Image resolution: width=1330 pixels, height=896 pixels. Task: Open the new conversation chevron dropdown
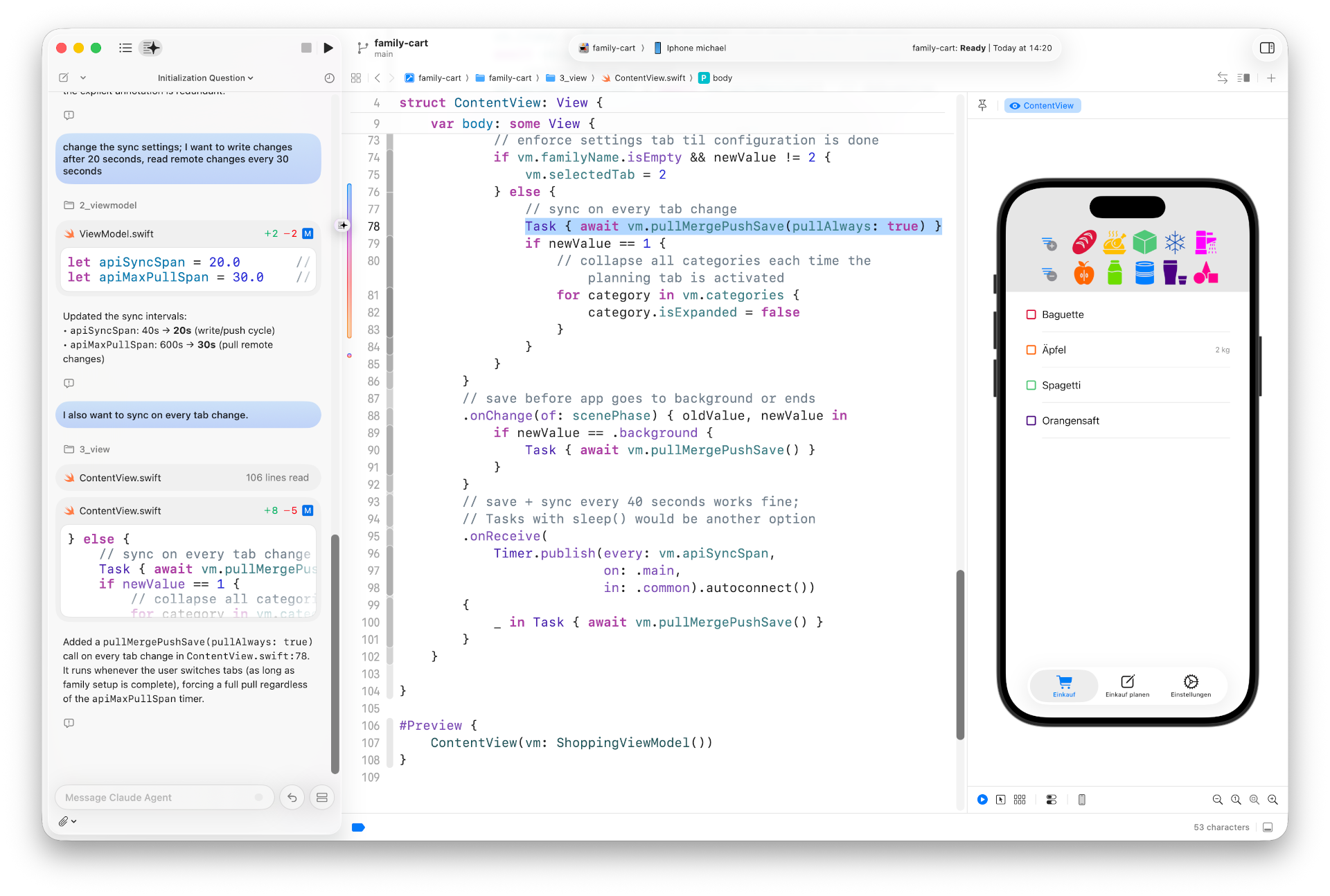click(x=83, y=78)
